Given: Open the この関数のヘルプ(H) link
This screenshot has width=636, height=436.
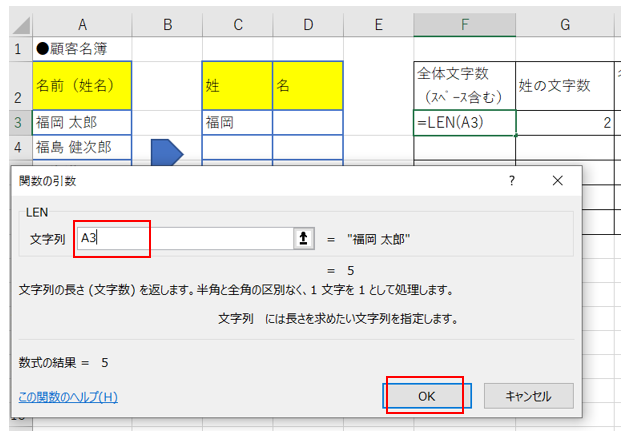Looking at the screenshot, I should point(68,396).
